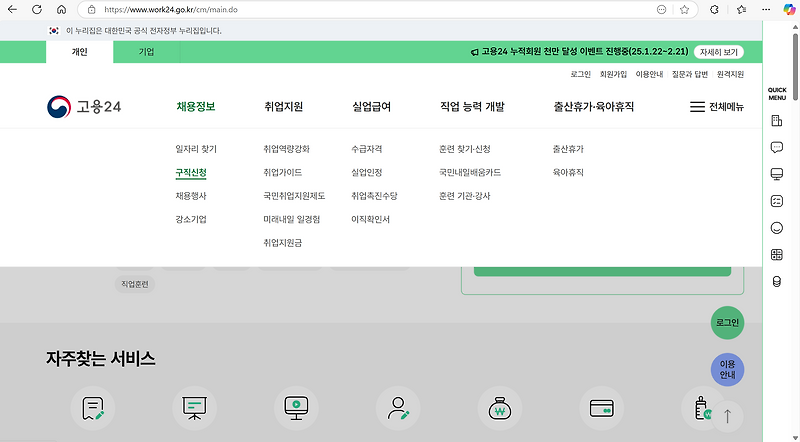Click 자세히 보기 button in banner
The image size is (800, 442).
click(x=719, y=52)
